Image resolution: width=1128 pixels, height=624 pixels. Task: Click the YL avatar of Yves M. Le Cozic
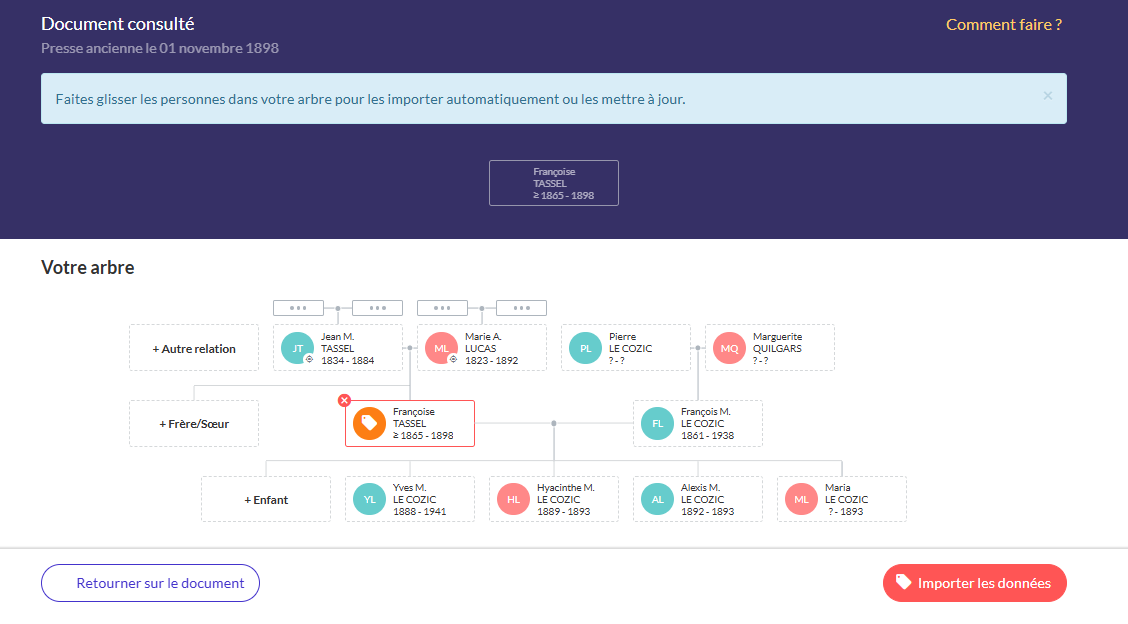pyautogui.click(x=370, y=499)
